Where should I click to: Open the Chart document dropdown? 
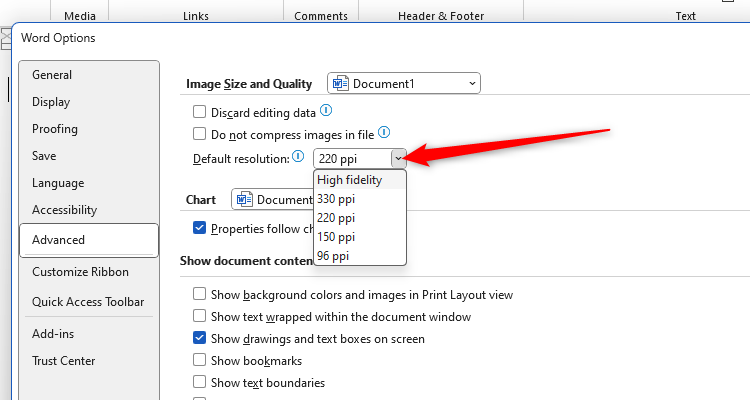272,200
